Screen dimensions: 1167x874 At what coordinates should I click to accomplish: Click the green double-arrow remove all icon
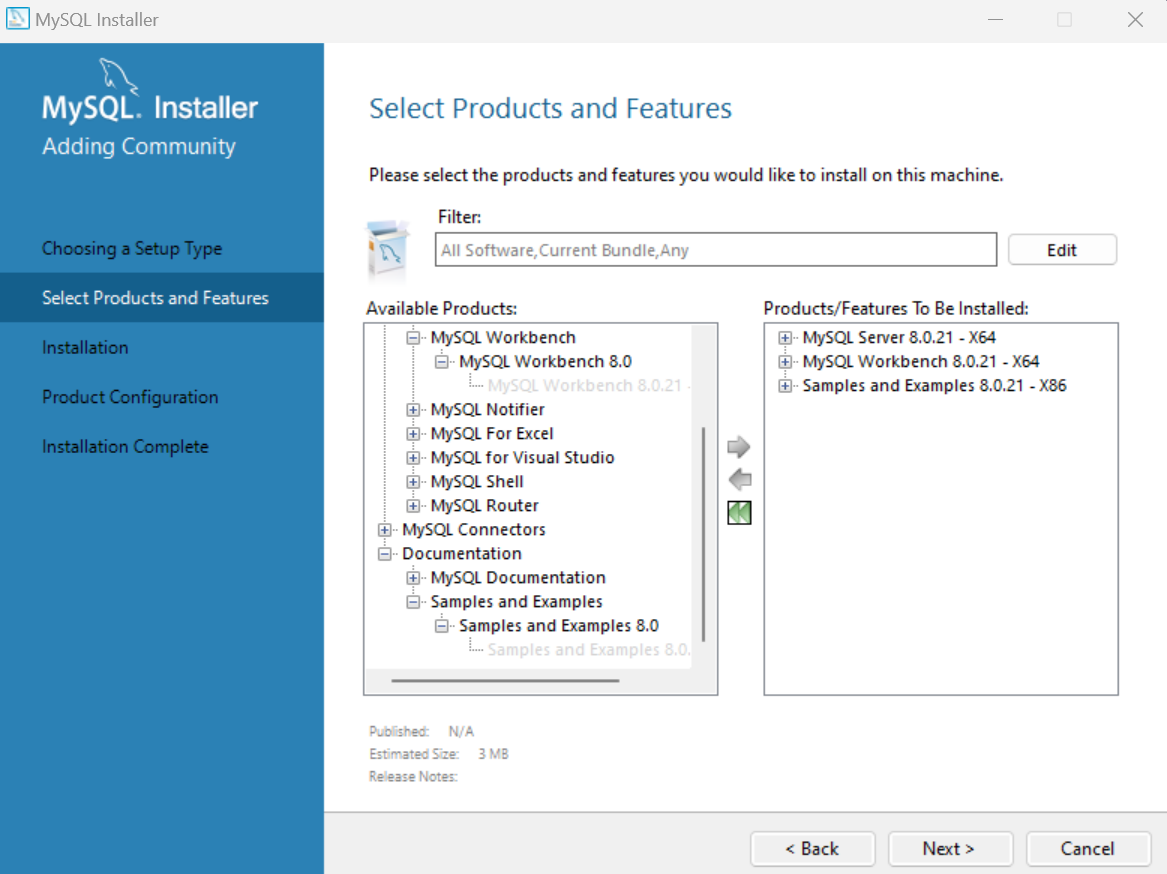(x=739, y=512)
